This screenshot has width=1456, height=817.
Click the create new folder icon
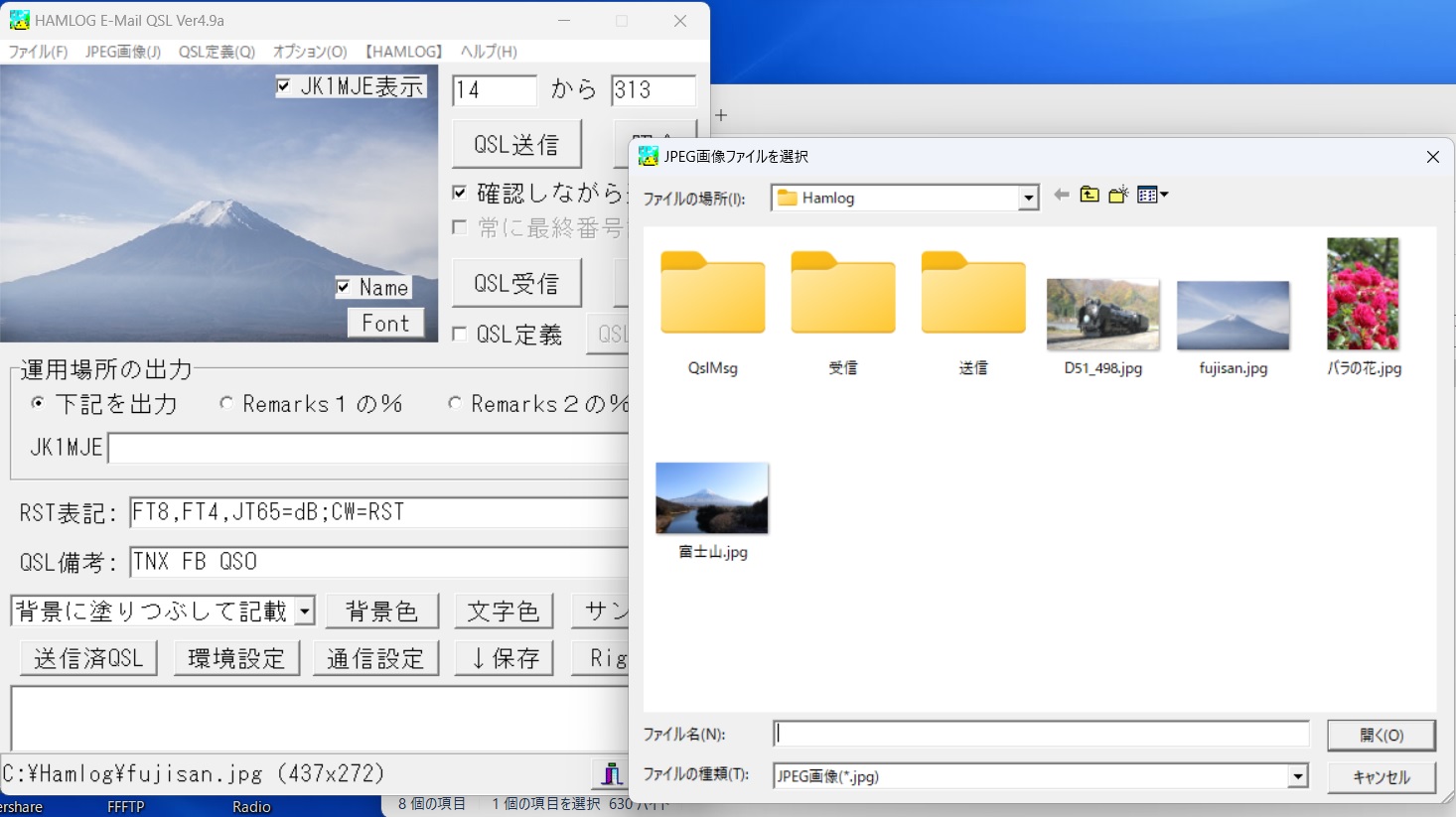[1118, 195]
